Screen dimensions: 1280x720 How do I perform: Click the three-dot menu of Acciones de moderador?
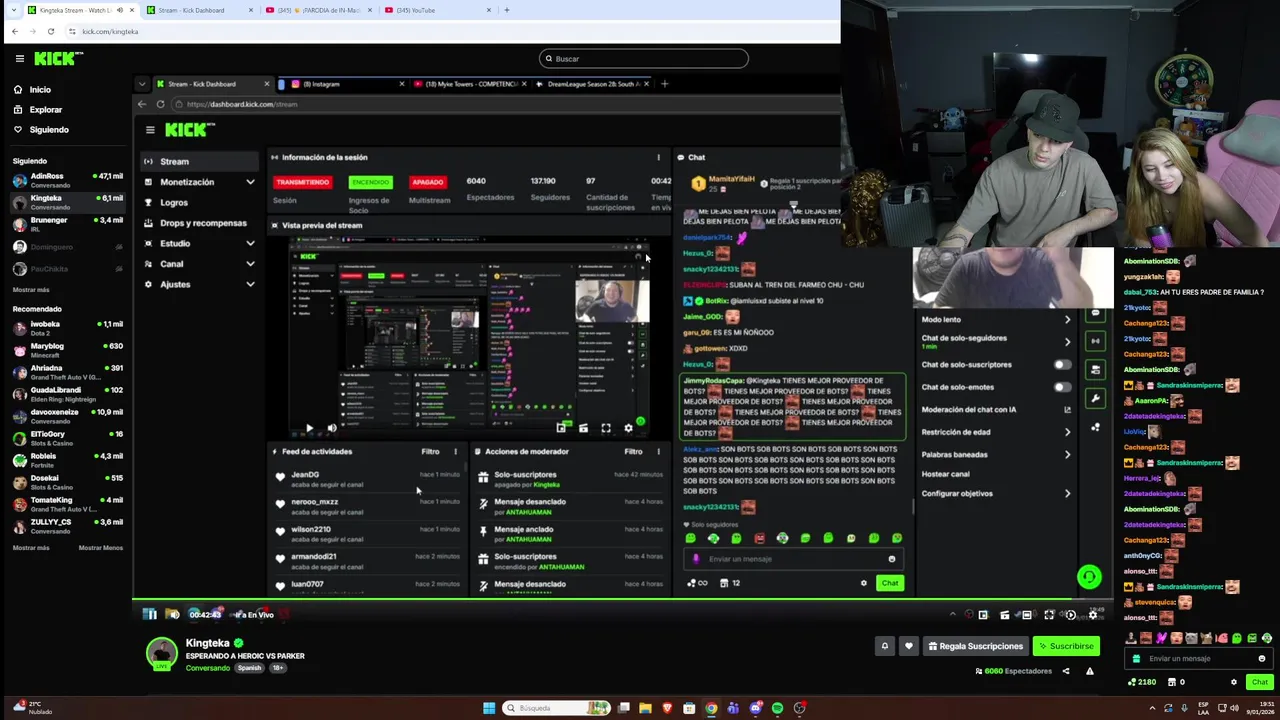[x=658, y=451]
